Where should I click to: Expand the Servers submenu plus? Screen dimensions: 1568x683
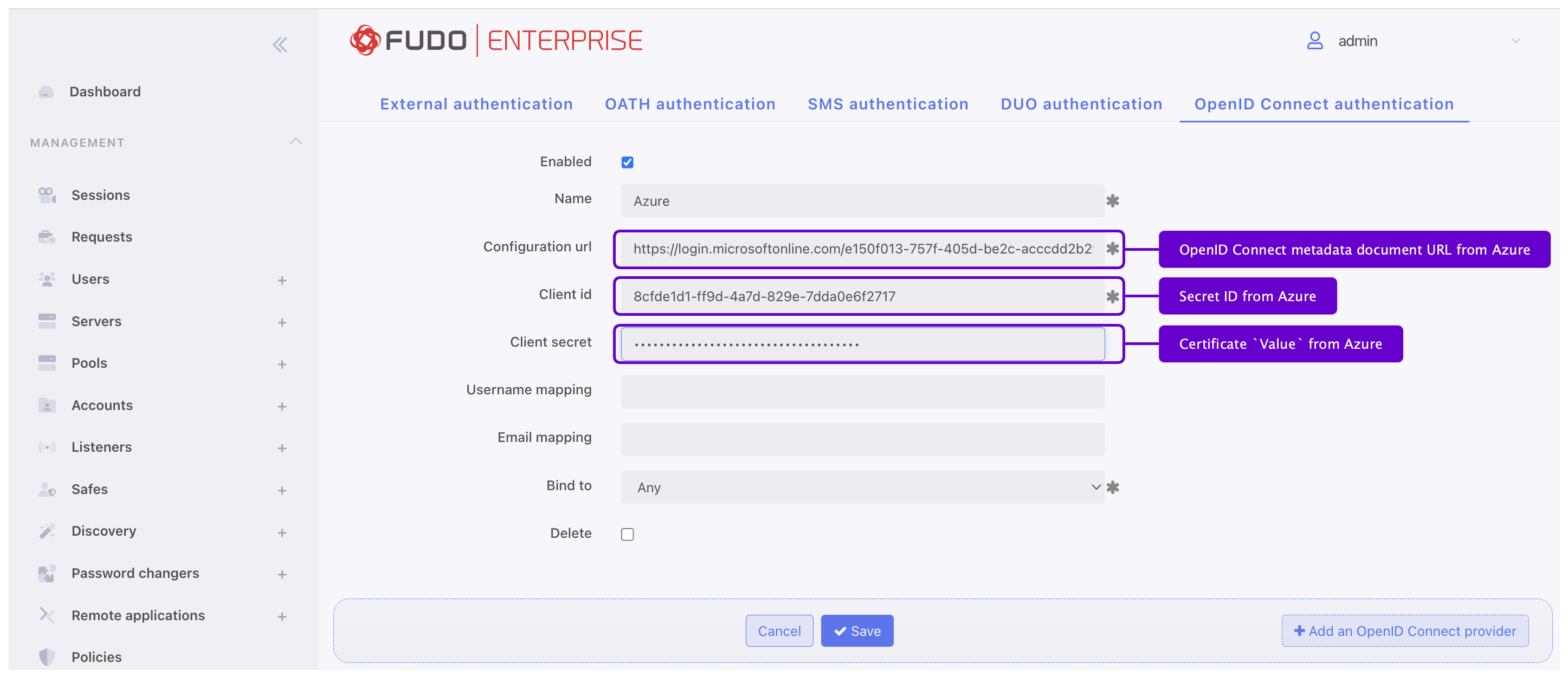point(282,322)
